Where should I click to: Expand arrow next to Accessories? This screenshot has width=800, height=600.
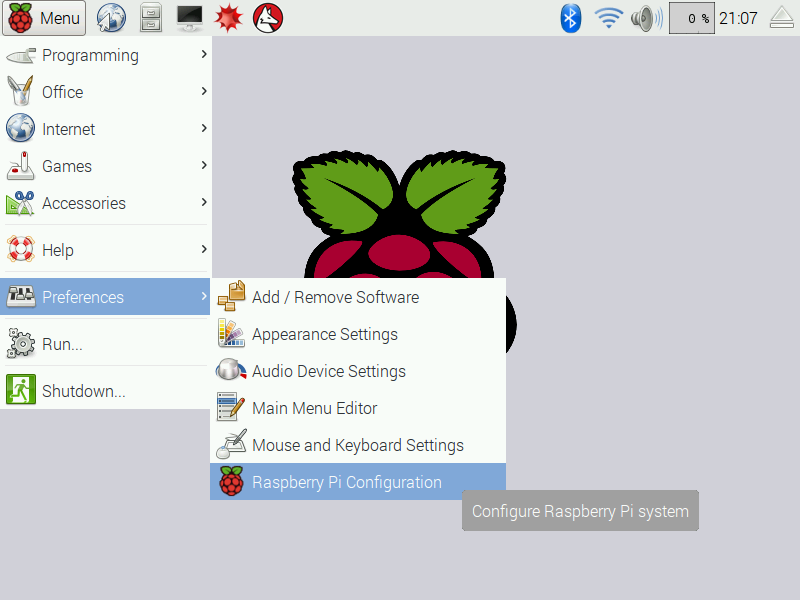pyautogui.click(x=204, y=202)
